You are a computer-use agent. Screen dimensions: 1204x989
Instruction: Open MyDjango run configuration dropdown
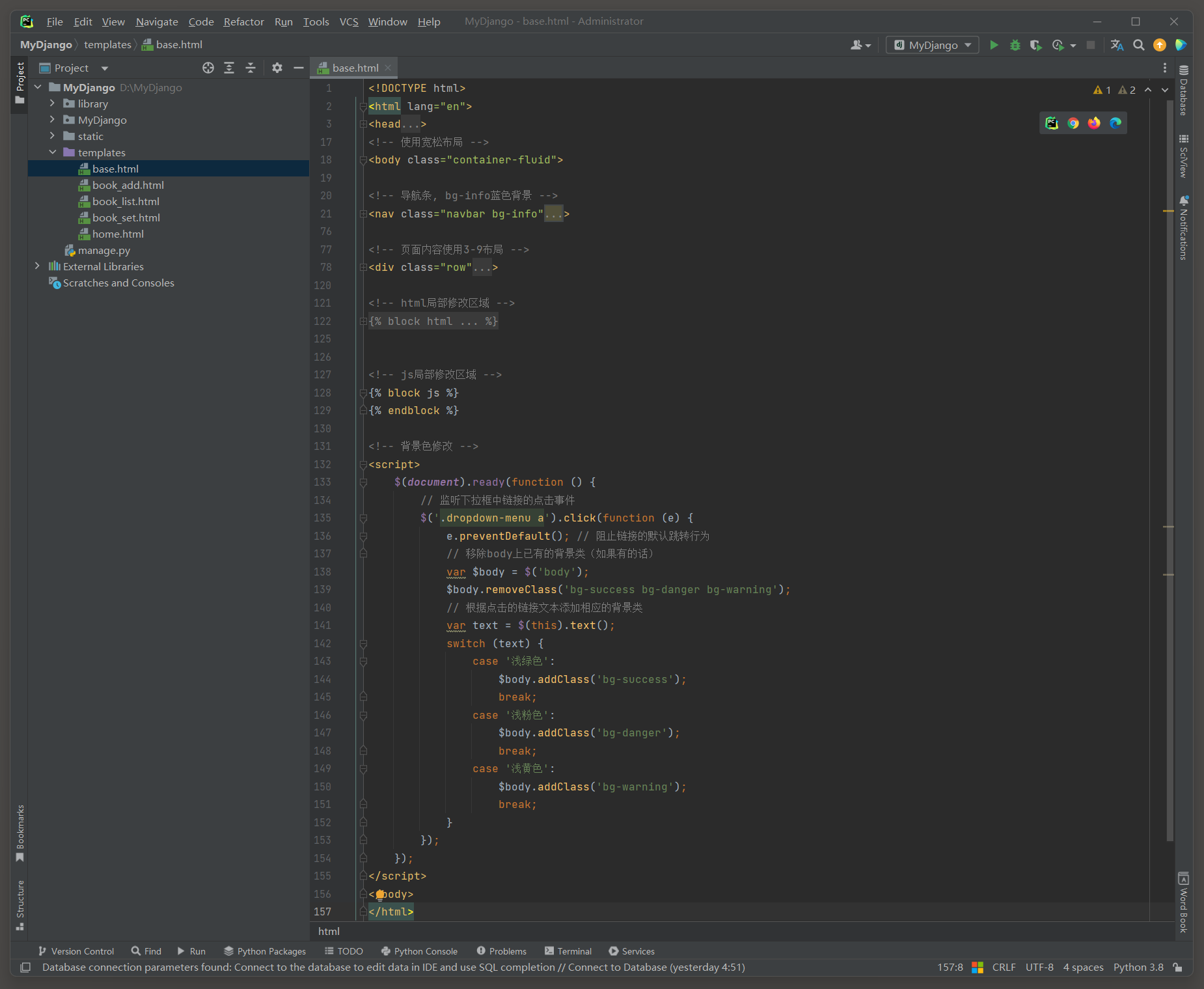(933, 45)
